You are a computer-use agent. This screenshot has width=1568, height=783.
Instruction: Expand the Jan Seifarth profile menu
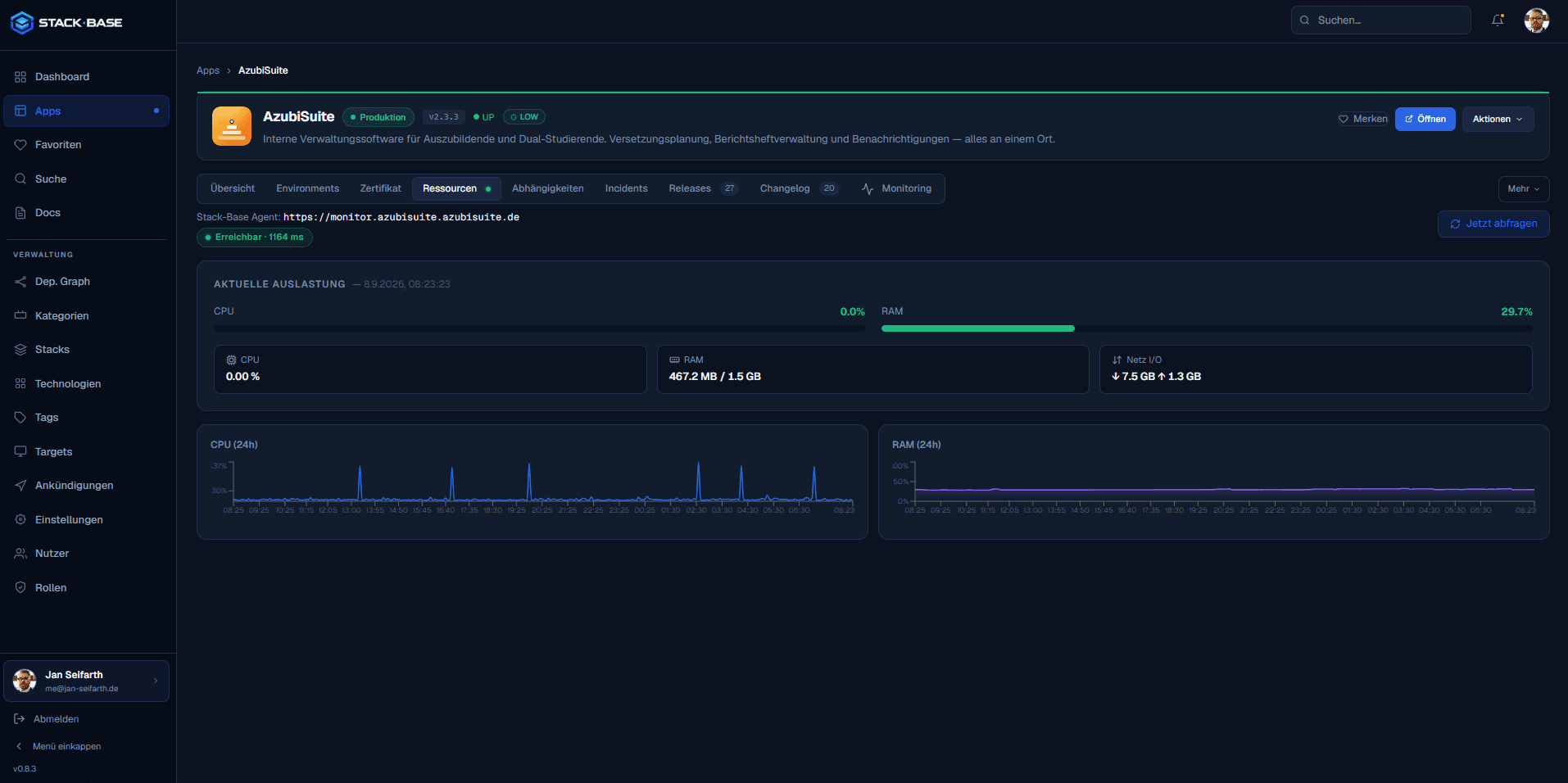click(86, 681)
